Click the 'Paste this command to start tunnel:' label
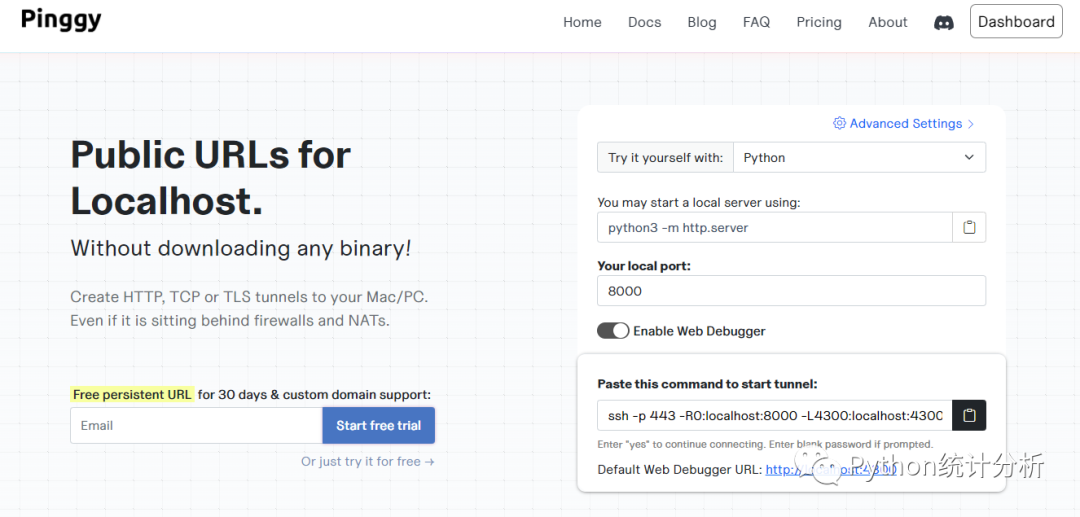Viewport: 1080px width, 517px height. [x=707, y=384]
